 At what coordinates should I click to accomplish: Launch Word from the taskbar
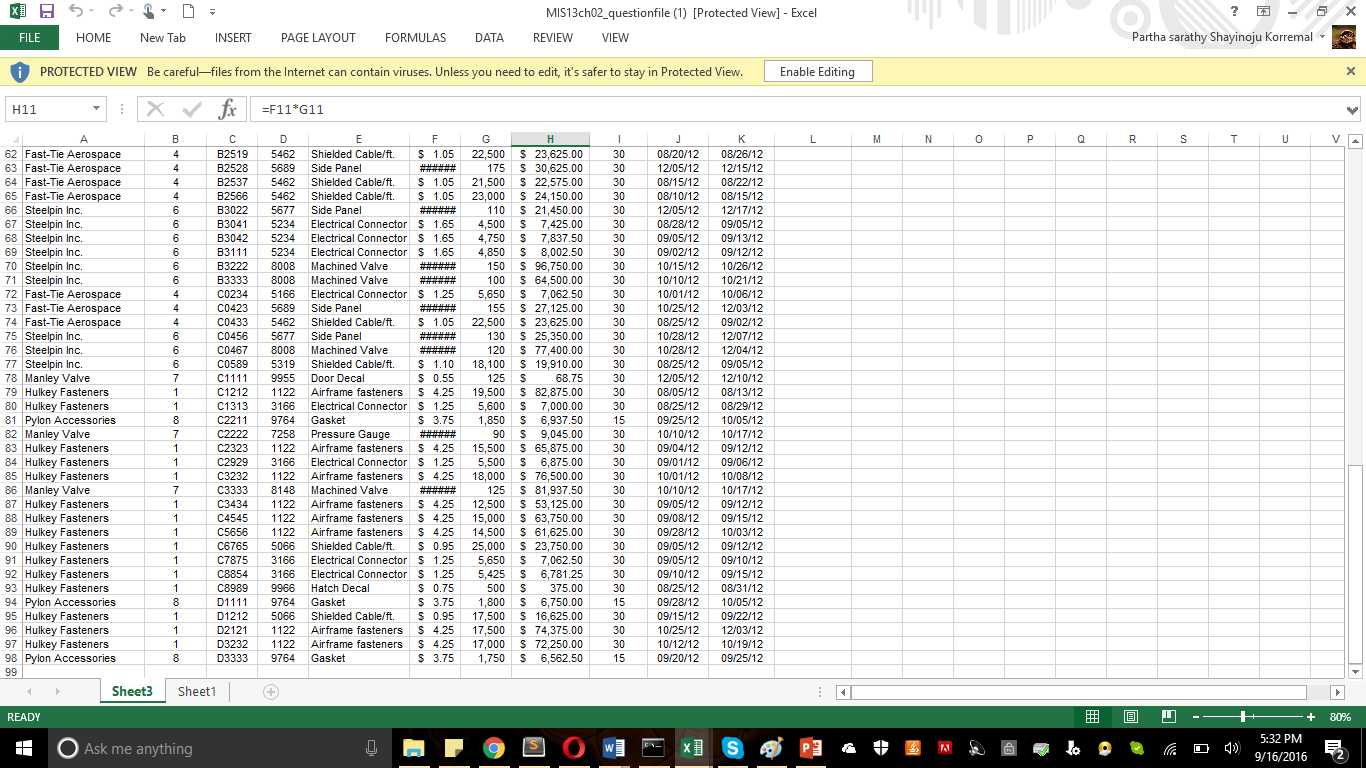(x=613, y=748)
